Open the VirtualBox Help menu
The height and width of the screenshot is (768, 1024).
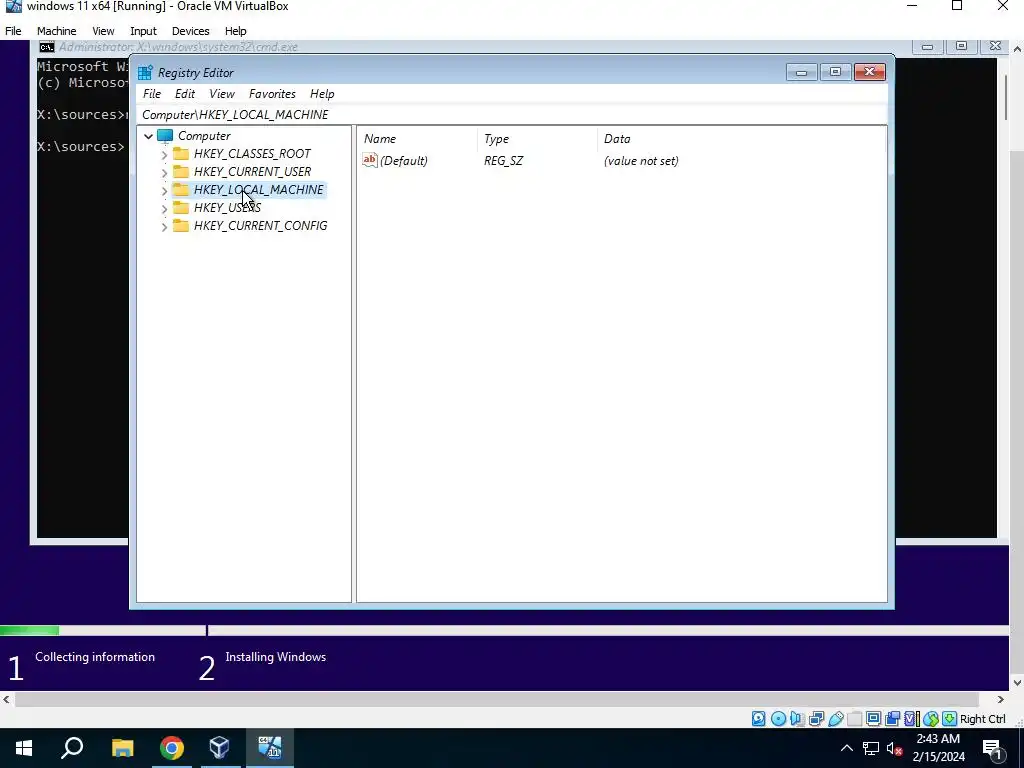(x=236, y=31)
